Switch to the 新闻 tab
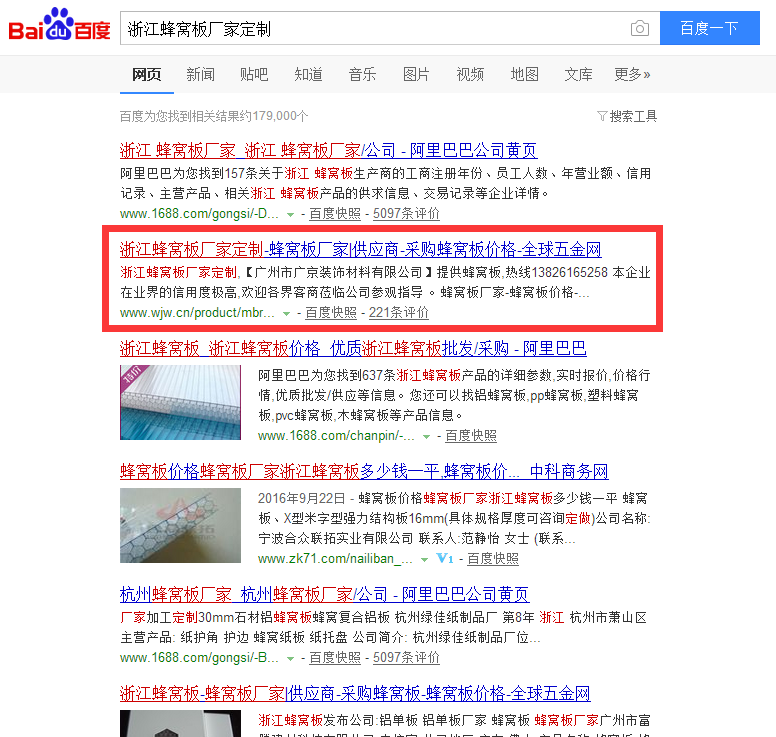This screenshot has height=737, width=776. coord(200,74)
